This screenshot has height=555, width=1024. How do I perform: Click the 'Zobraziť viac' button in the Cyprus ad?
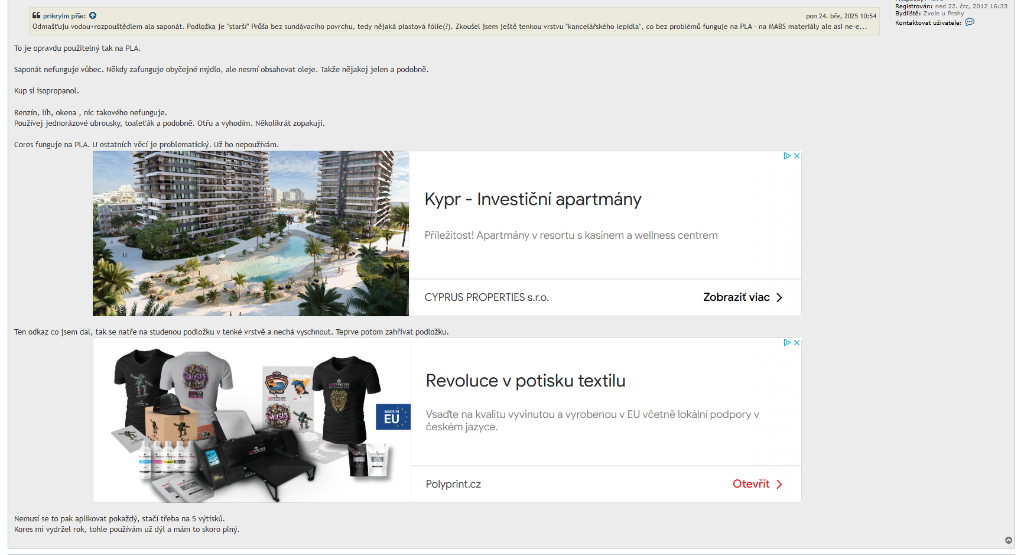click(742, 297)
